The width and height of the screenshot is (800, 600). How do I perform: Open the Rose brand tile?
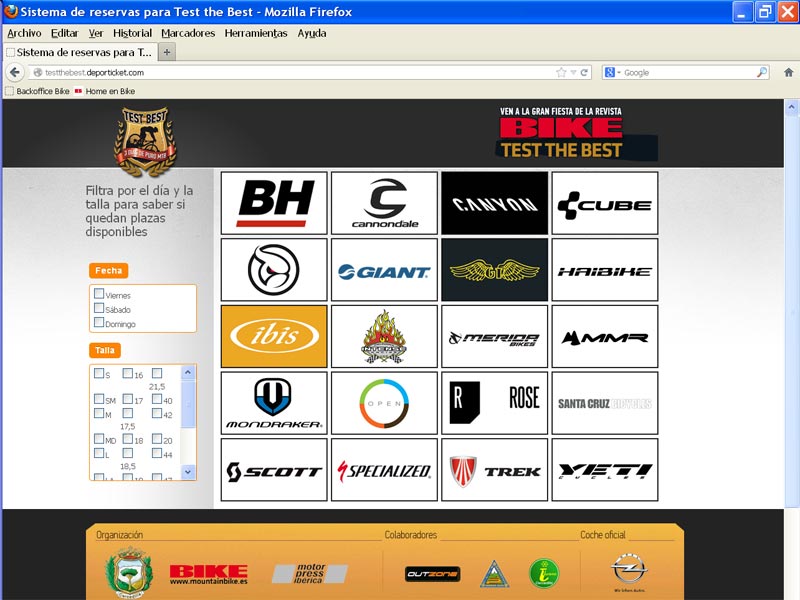click(x=494, y=403)
